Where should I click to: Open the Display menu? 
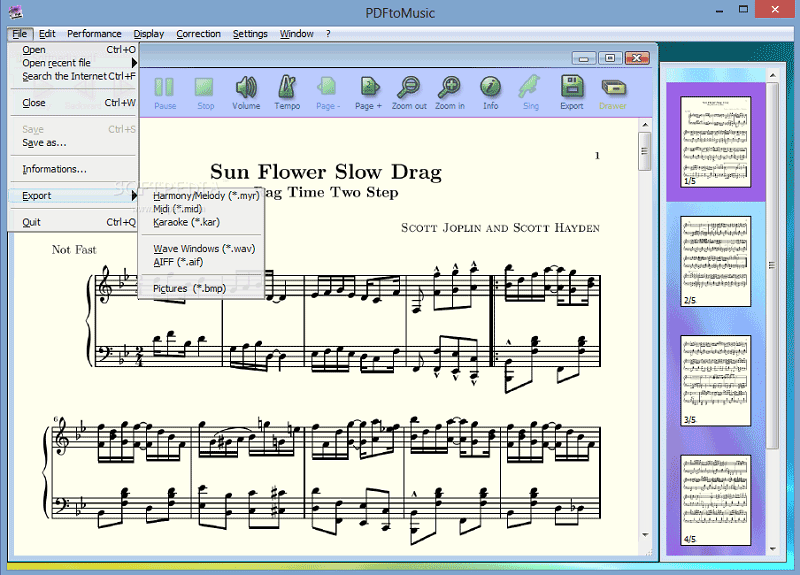[148, 34]
